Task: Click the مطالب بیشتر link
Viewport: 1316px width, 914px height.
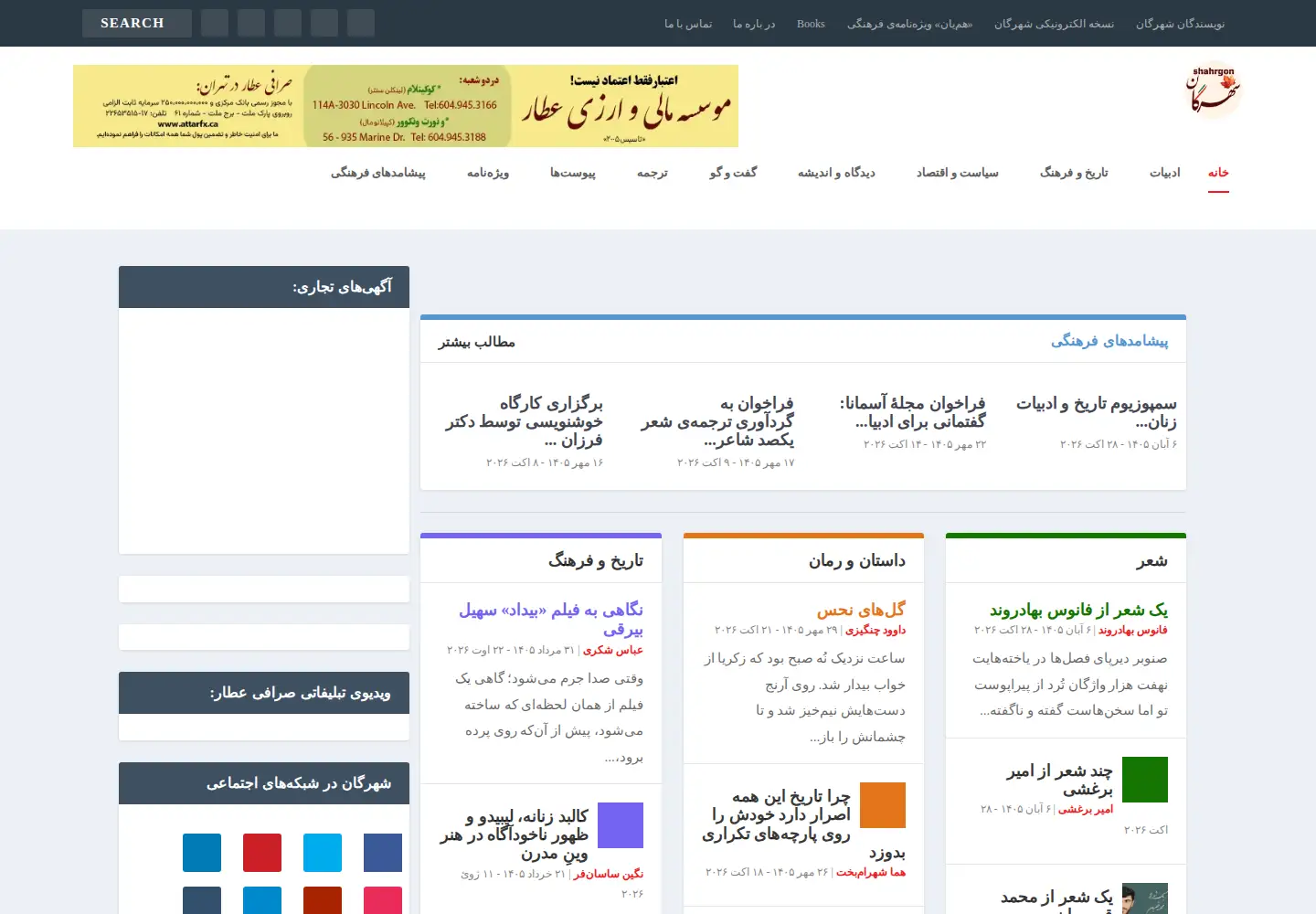Action: [476, 342]
